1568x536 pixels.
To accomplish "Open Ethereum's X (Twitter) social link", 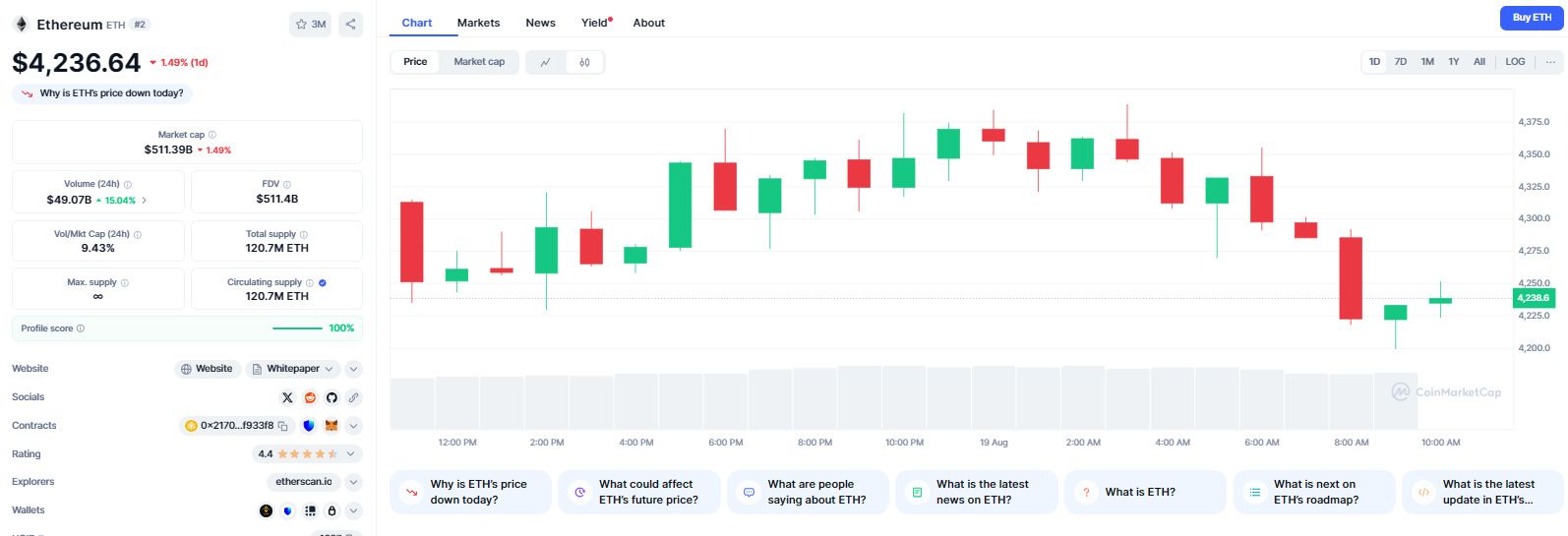I will (x=287, y=397).
